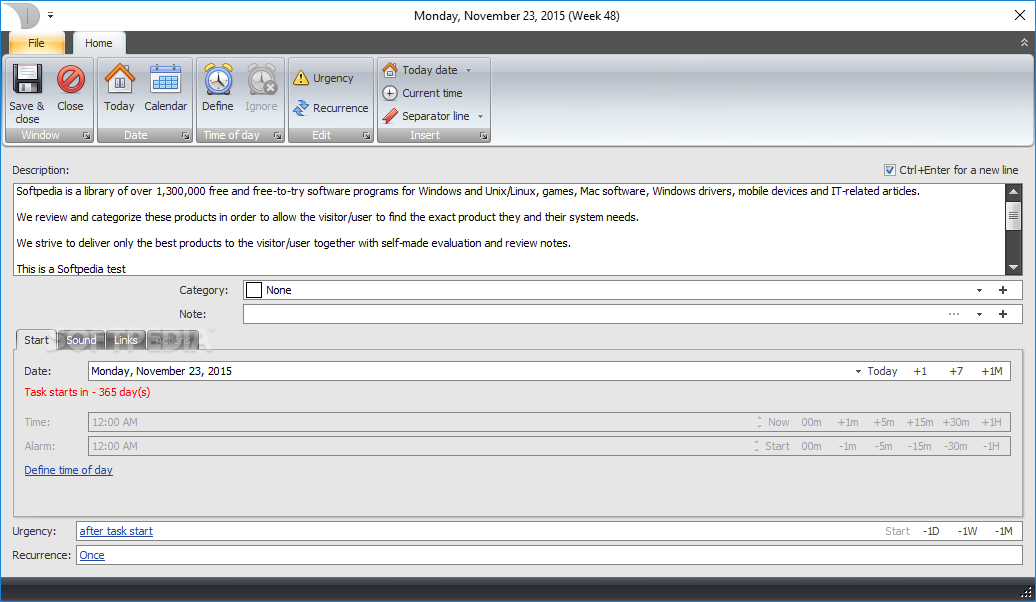
Task: Open Time of day group launcher
Action: click(x=278, y=135)
